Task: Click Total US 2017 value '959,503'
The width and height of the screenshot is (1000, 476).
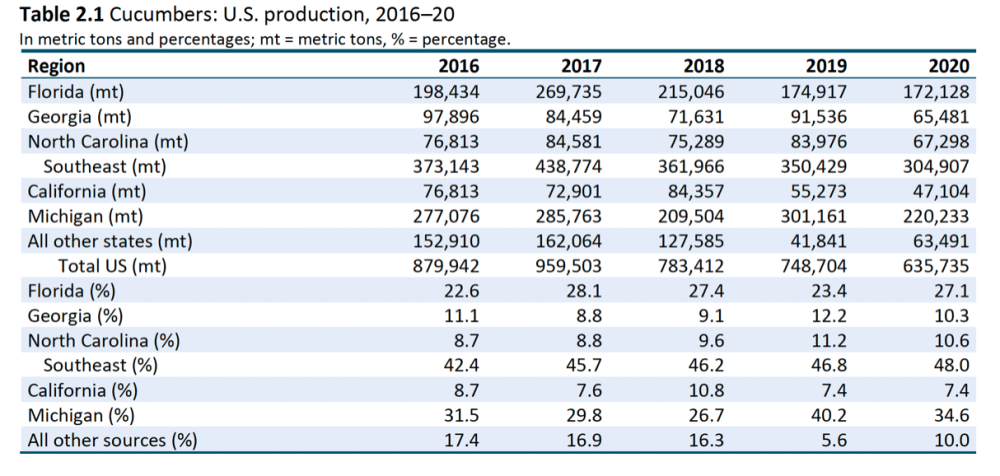Action: [x=568, y=267]
